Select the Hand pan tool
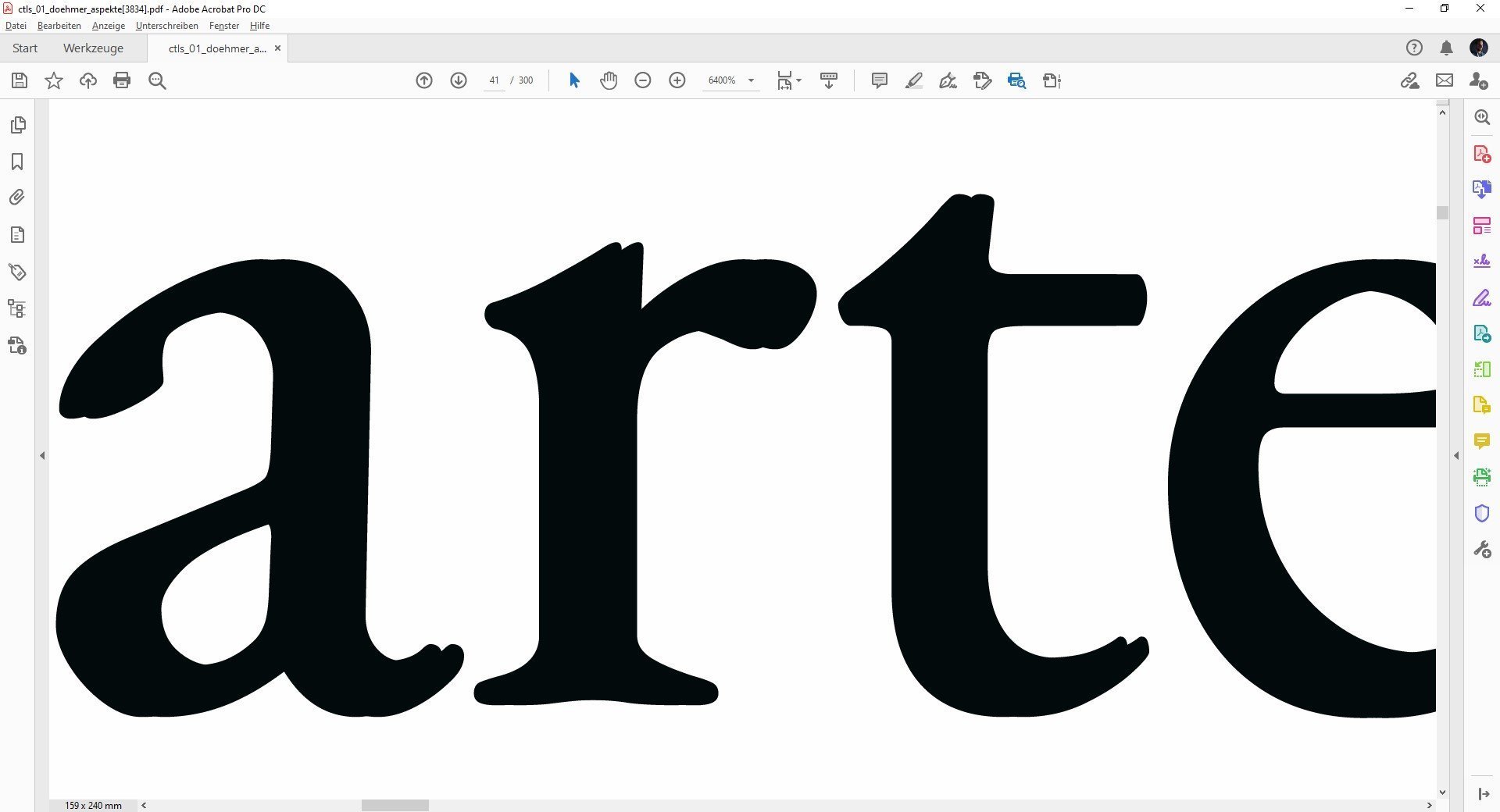 coord(609,80)
